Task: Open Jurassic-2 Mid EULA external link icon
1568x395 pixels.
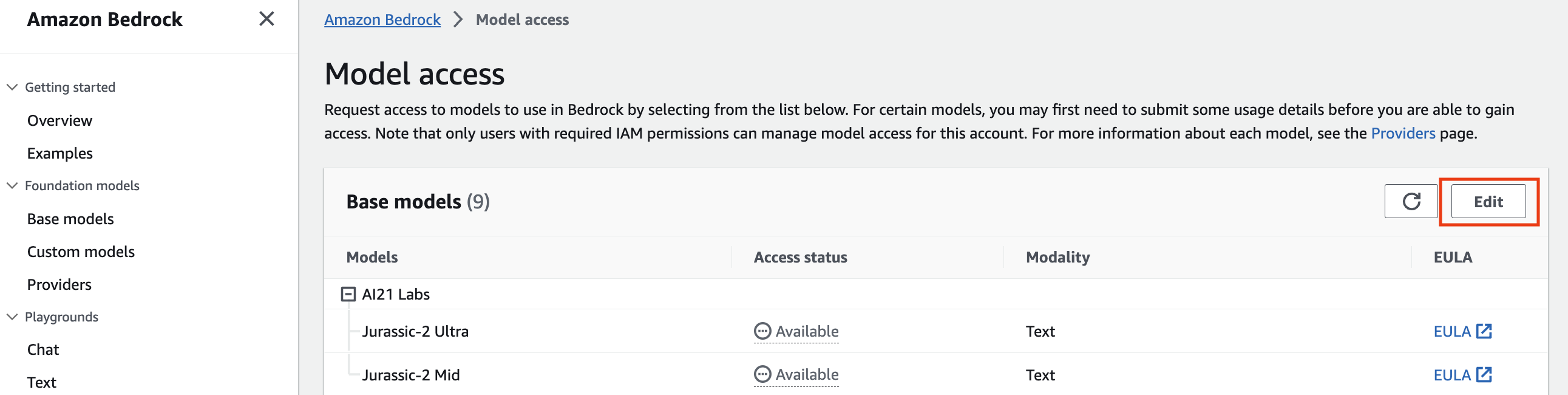Action: tap(1484, 374)
